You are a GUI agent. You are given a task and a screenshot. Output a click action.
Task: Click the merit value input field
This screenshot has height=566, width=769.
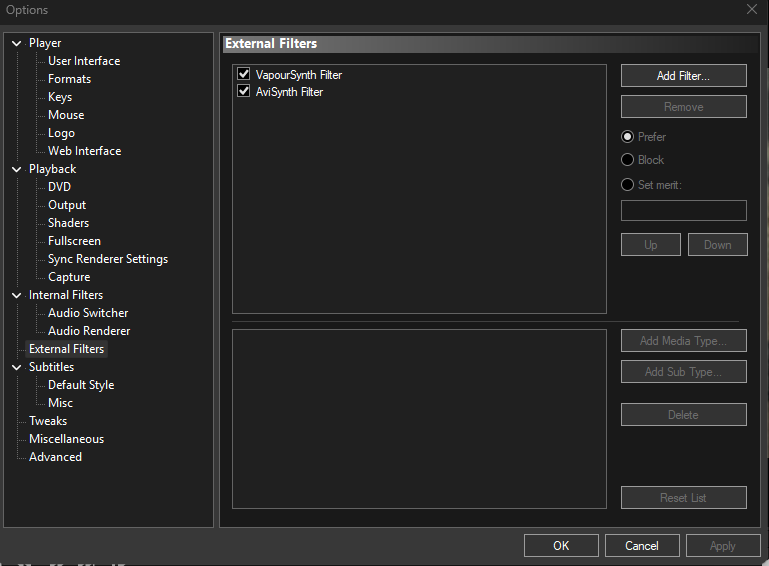point(683,210)
